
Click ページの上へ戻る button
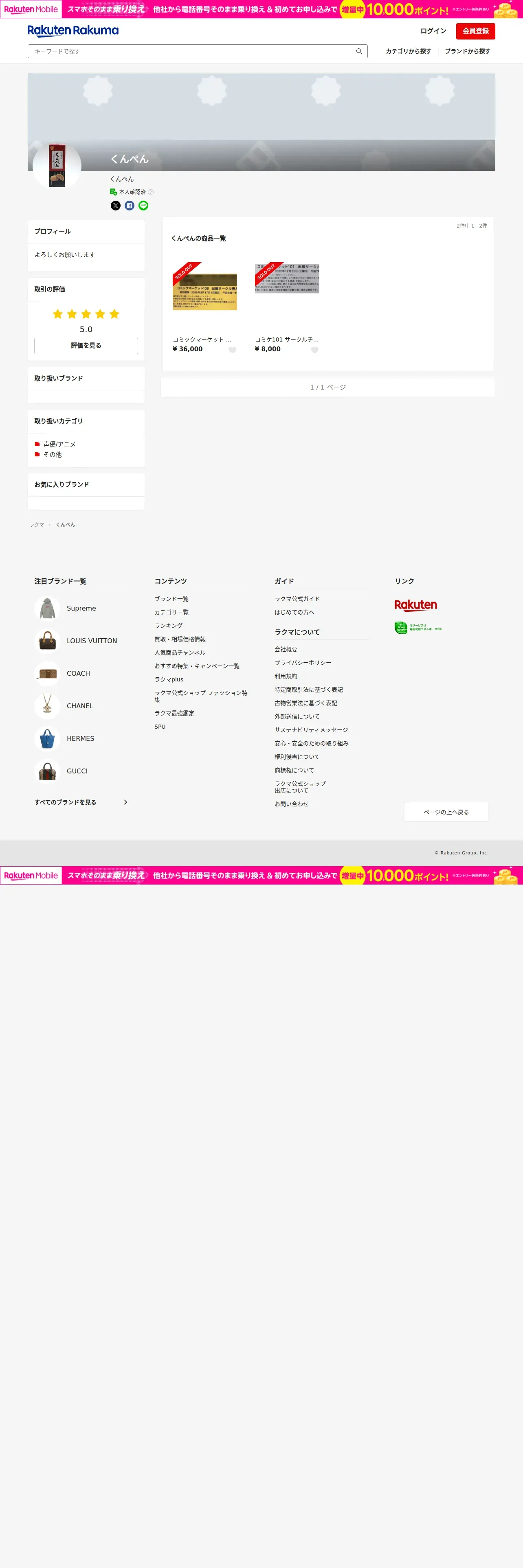click(446, 812)
